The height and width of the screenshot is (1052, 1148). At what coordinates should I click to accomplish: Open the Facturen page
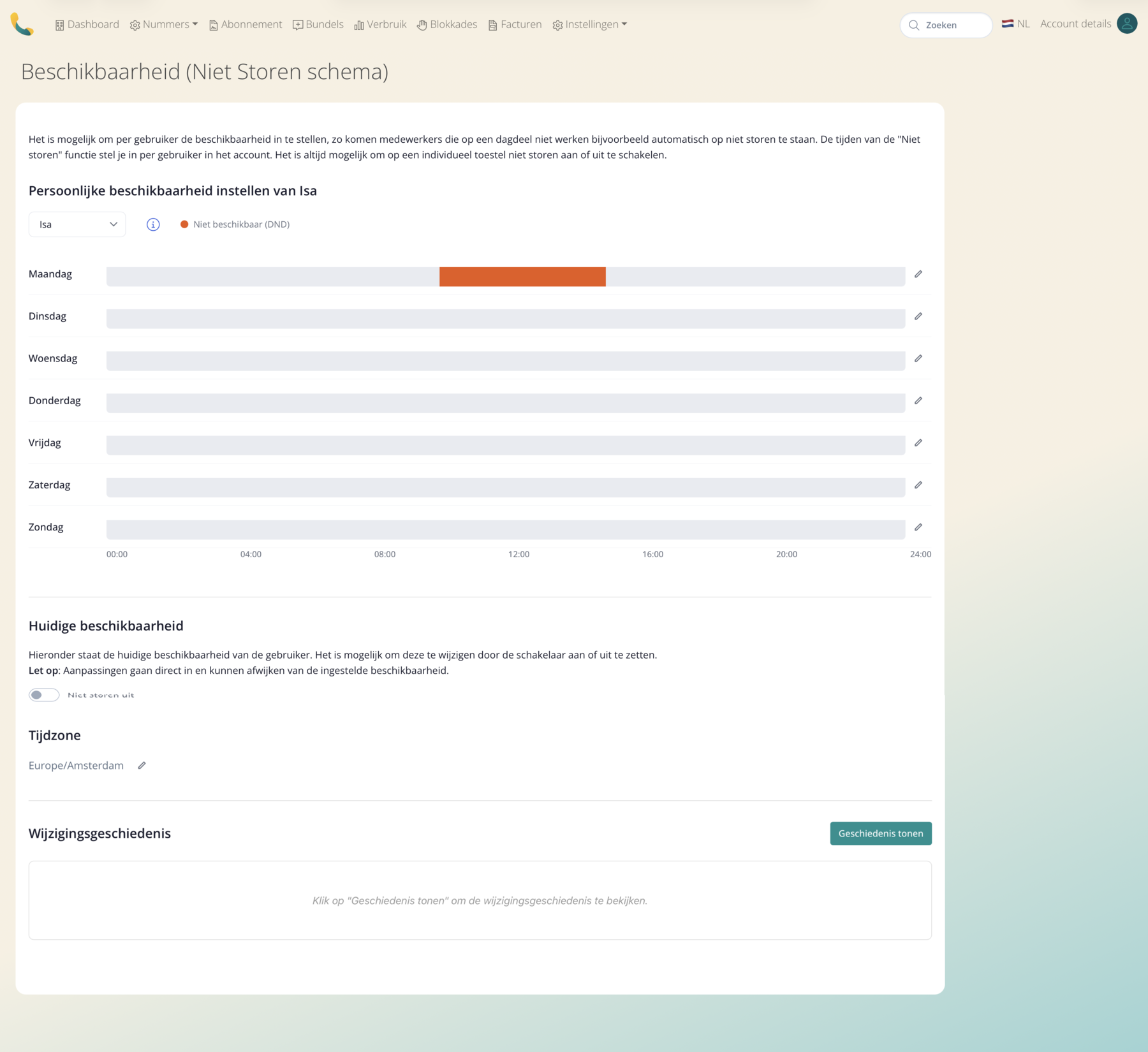515,24
